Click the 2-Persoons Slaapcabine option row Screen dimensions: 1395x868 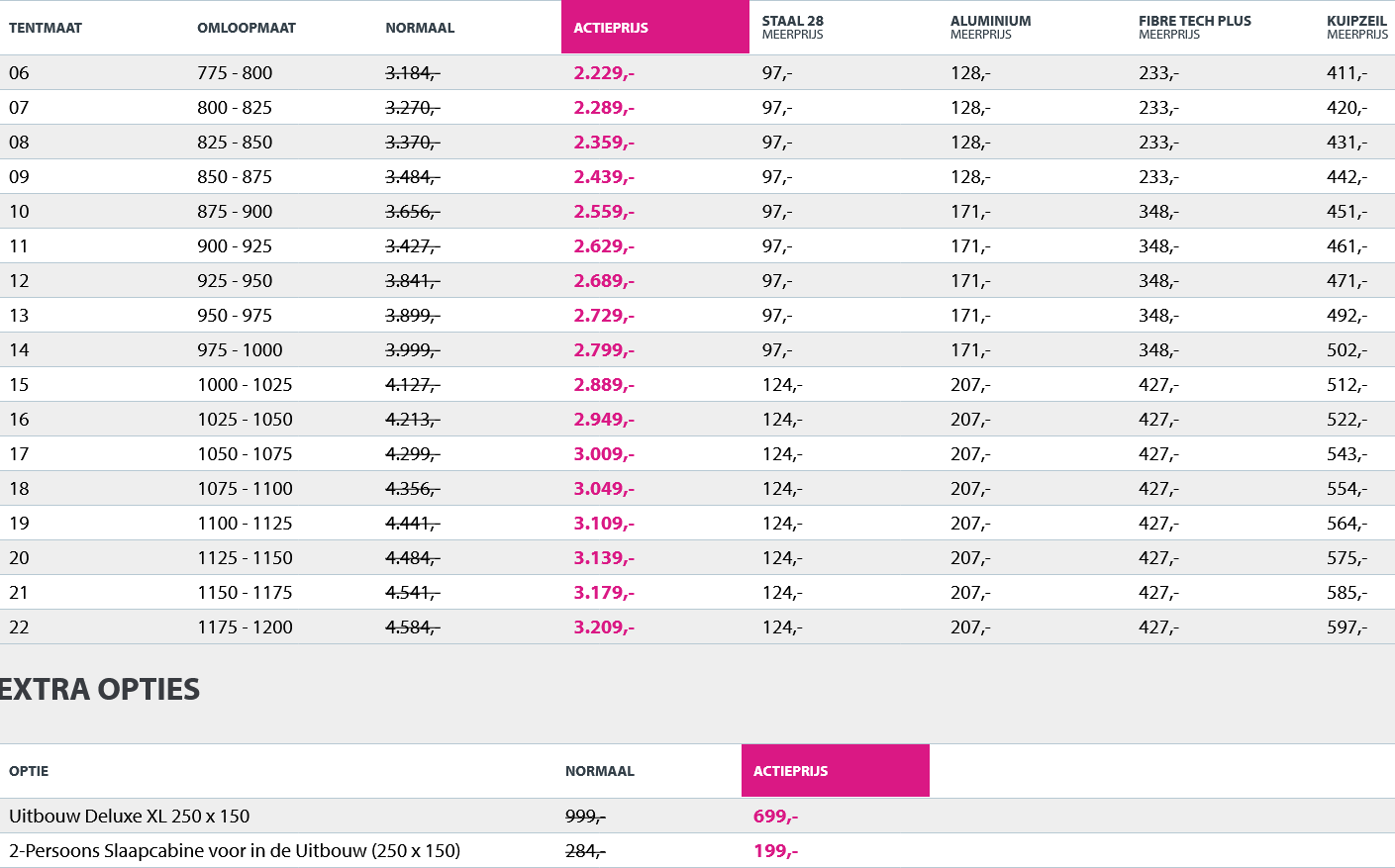click(235, 851)
